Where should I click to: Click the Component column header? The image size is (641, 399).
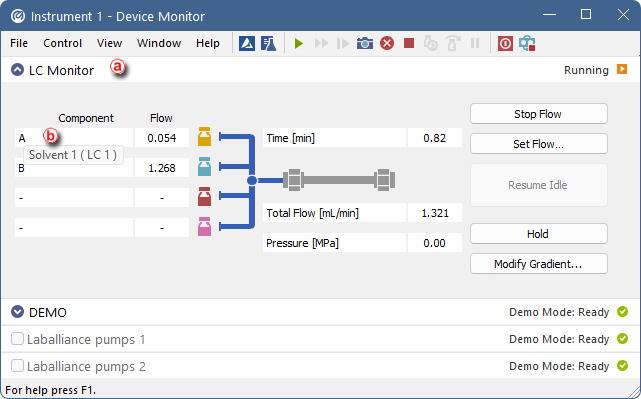pos(86,118)
